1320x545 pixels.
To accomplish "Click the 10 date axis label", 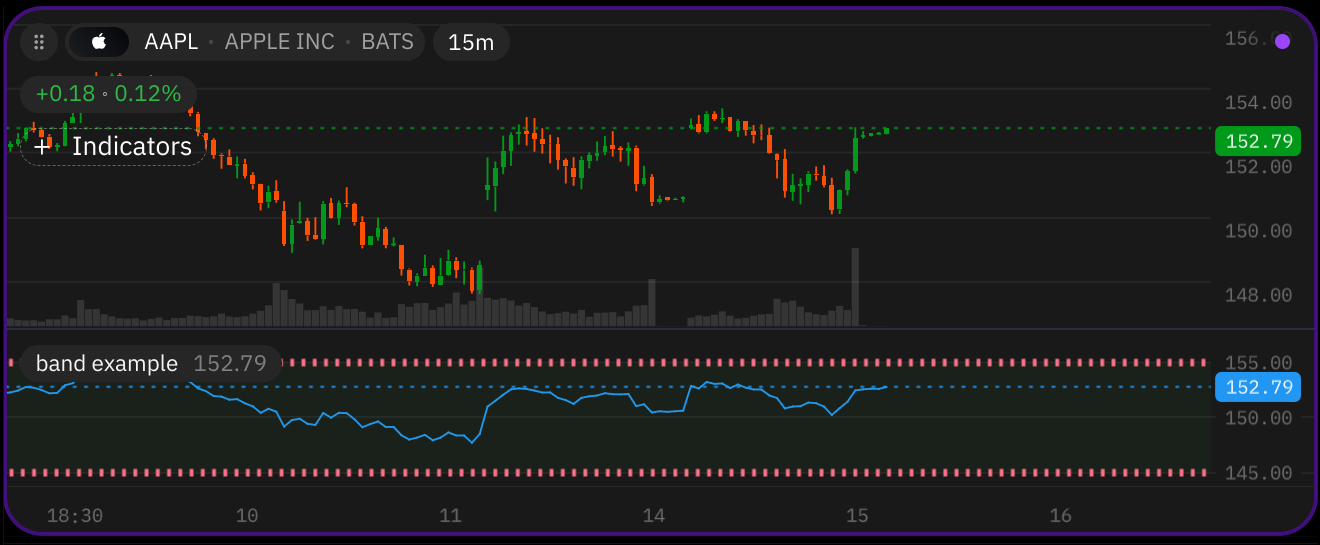I will point(247,516).
